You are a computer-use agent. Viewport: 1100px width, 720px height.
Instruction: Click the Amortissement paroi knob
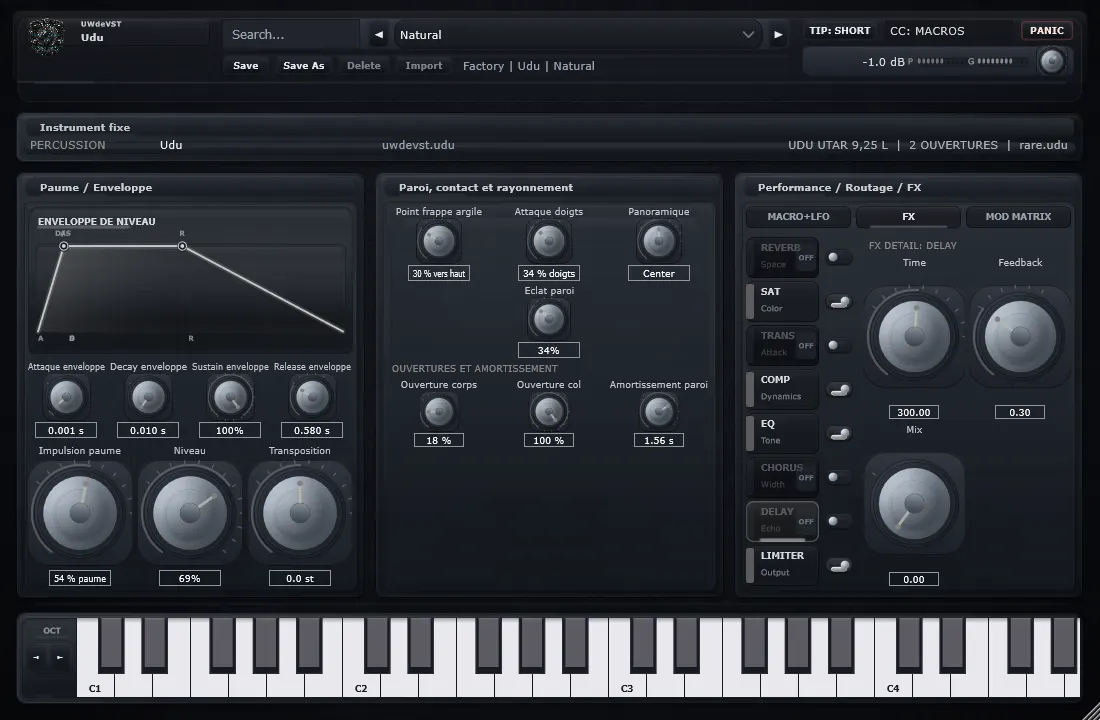tap(659, 411)
